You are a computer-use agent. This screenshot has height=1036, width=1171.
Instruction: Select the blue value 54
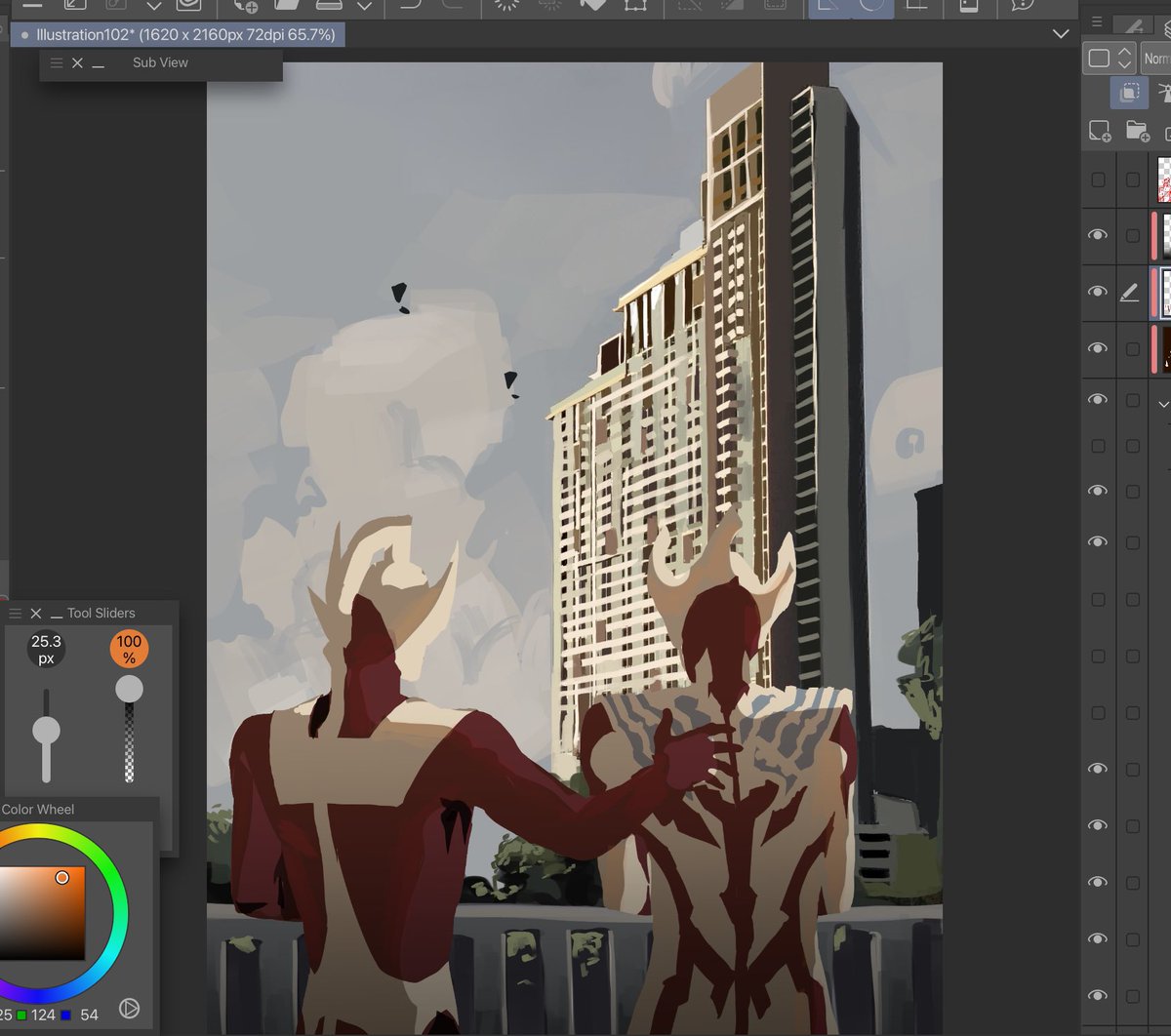coord(89,1015)
